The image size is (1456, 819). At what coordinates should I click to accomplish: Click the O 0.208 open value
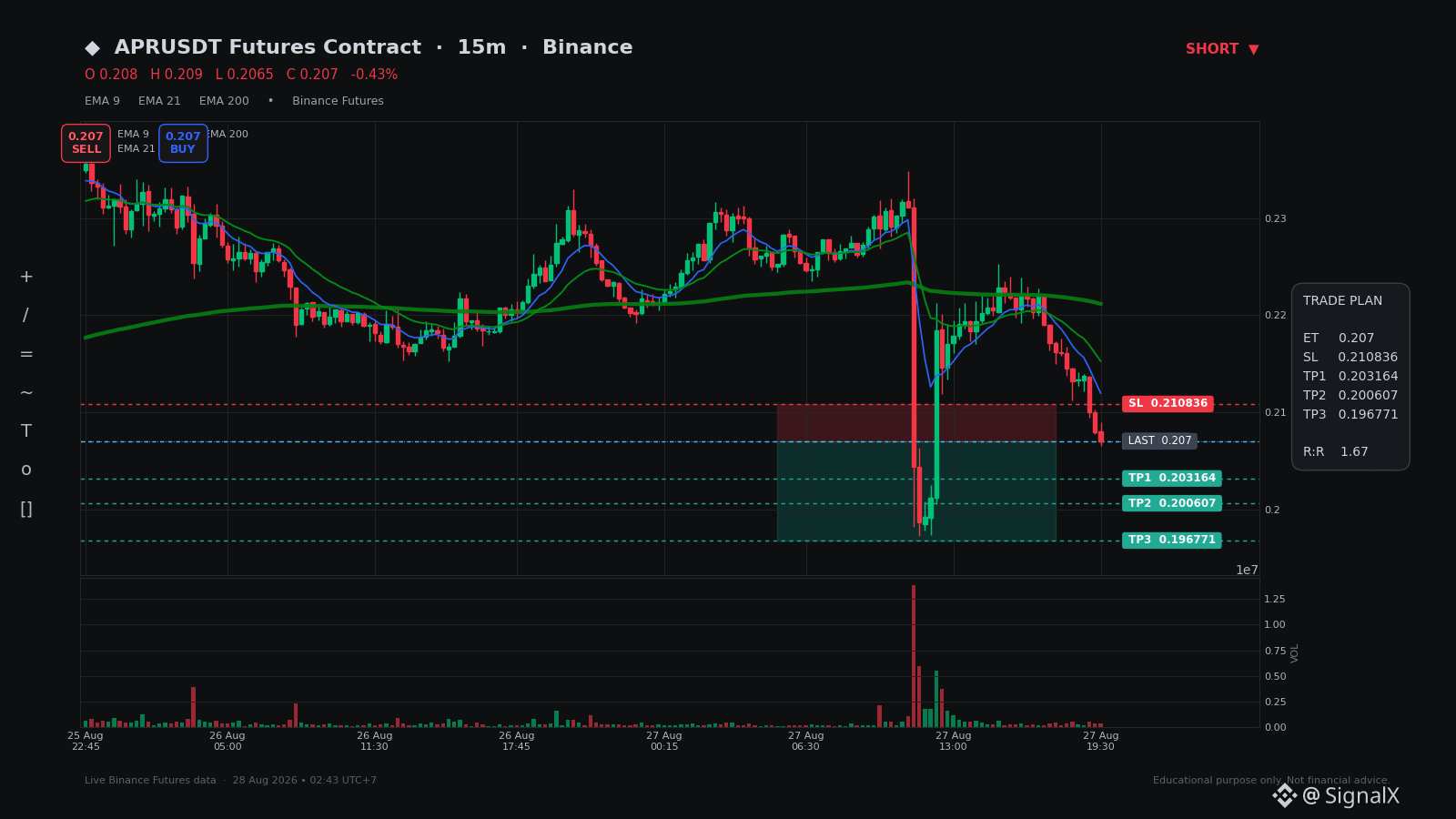pyautogui.click(x=111, y=75)
